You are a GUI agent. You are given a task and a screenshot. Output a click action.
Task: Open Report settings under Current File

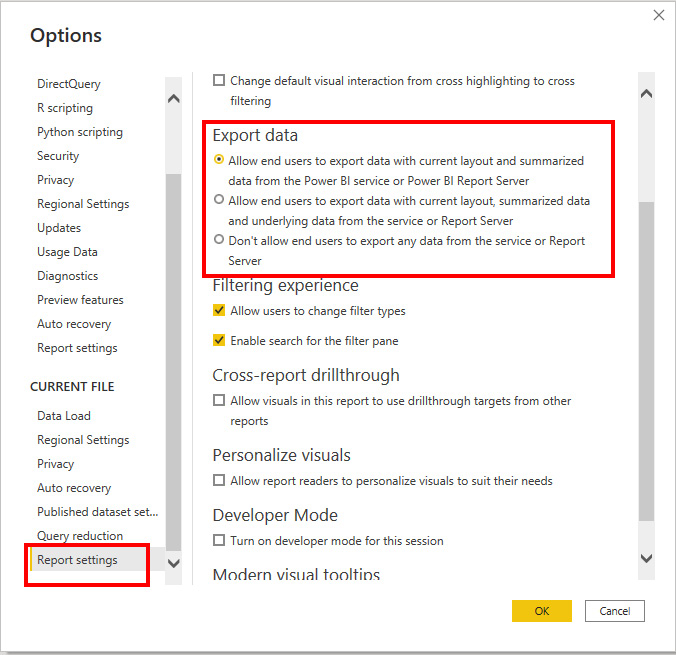coord(78,560)
